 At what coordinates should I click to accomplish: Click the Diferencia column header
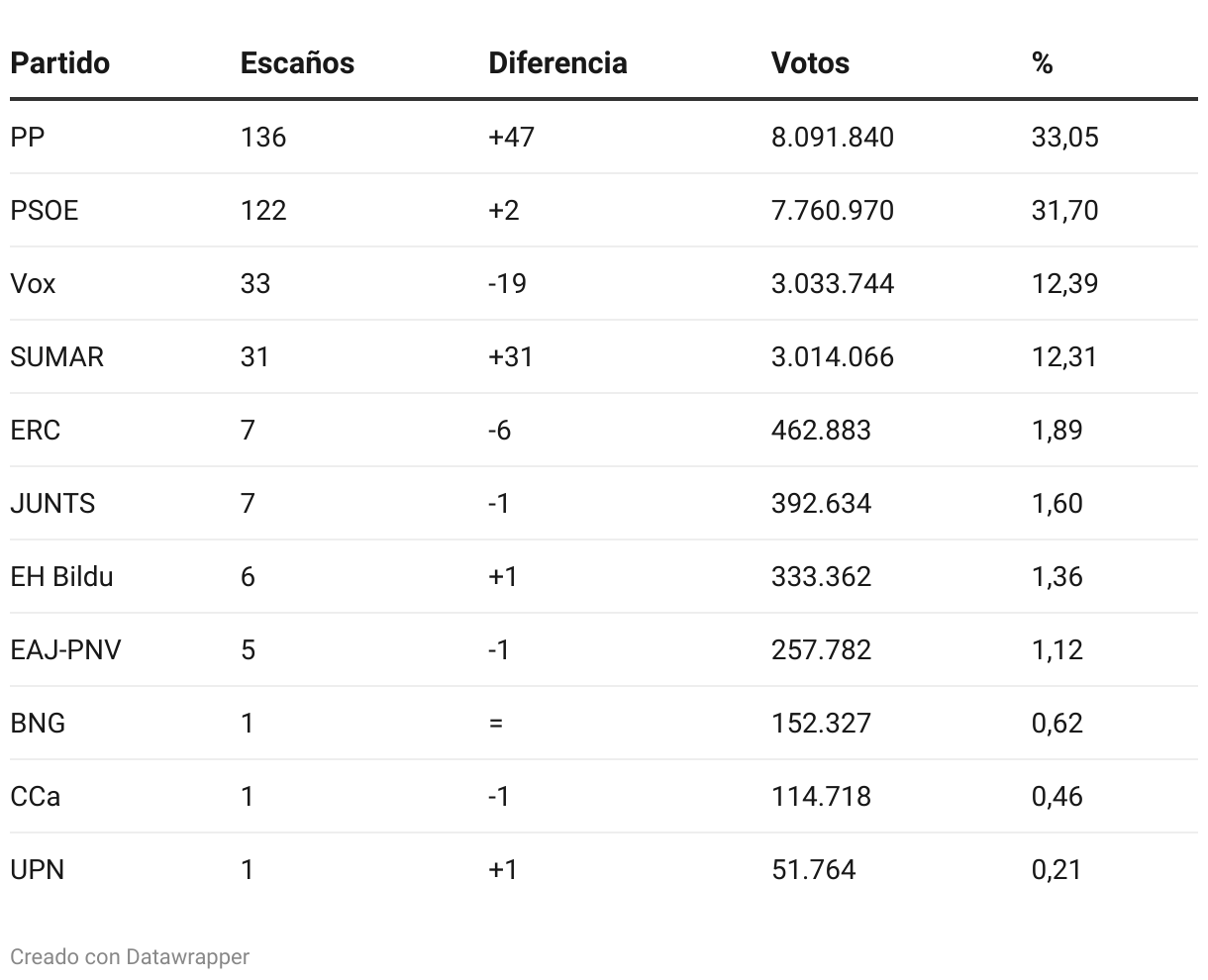point(557,63)
